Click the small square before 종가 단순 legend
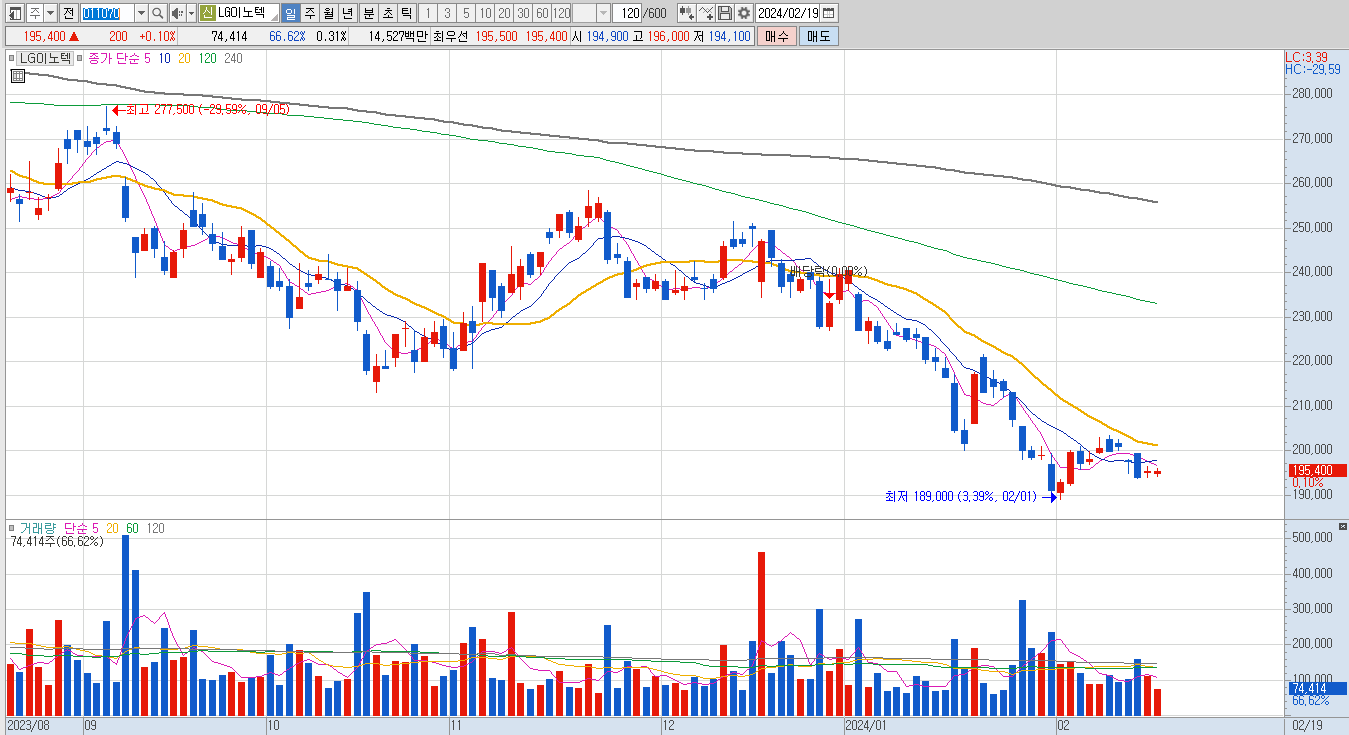 coord(80,58)
